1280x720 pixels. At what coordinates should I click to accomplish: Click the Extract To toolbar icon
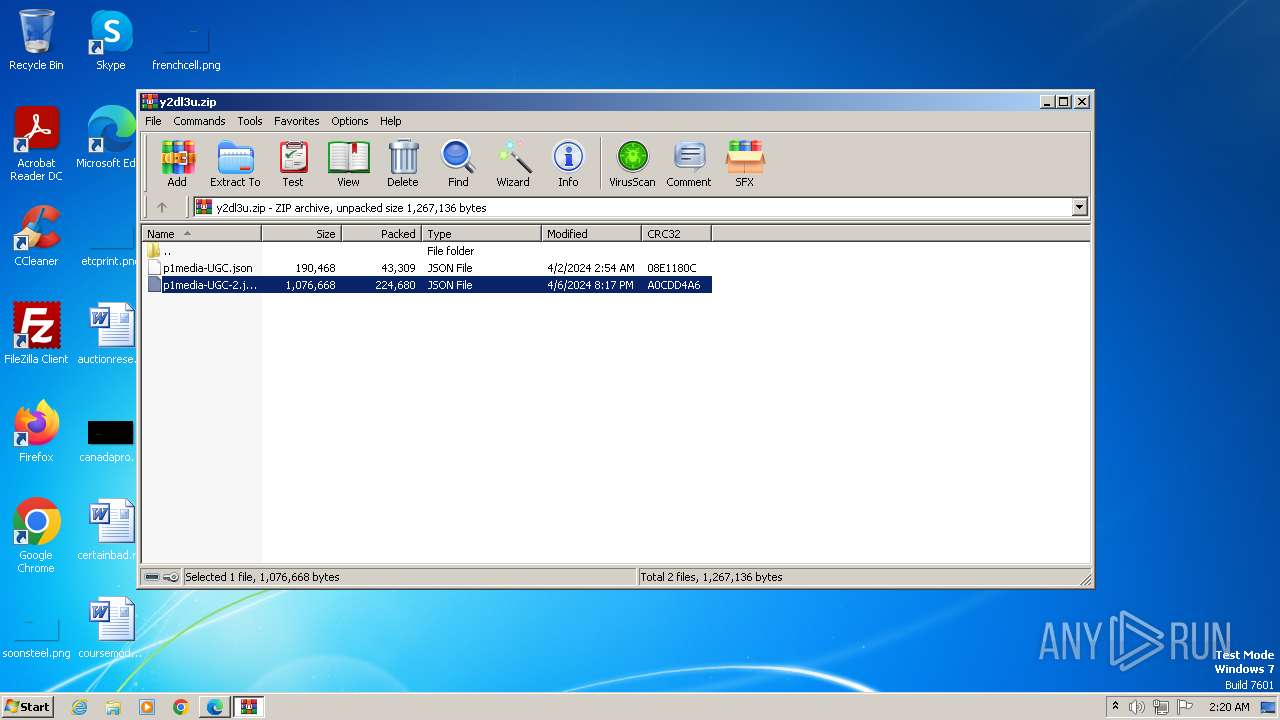235,164
